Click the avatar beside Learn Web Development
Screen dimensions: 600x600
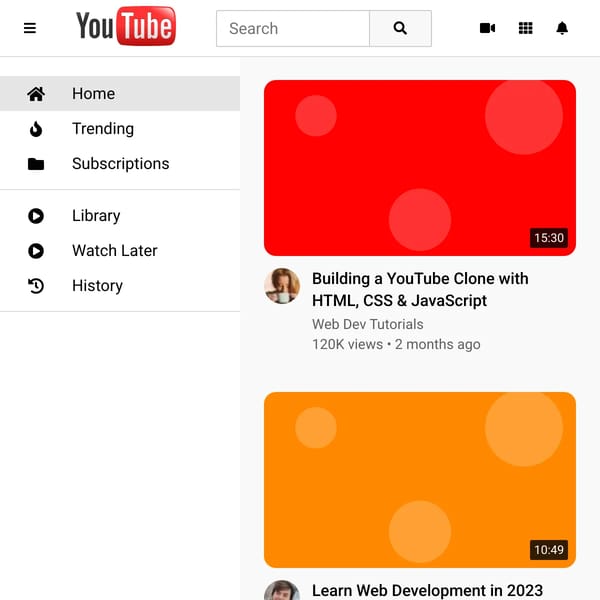click(282, 590)
